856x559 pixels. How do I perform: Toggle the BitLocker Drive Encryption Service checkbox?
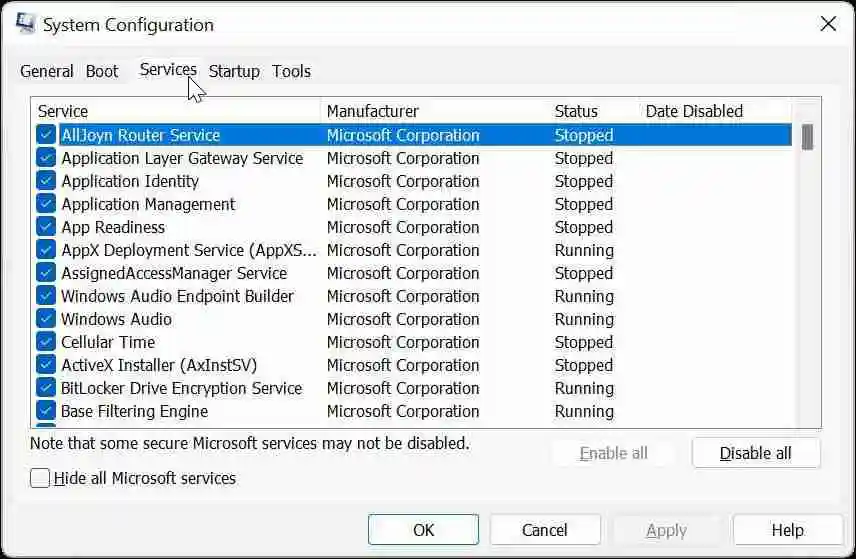(46, 388)
